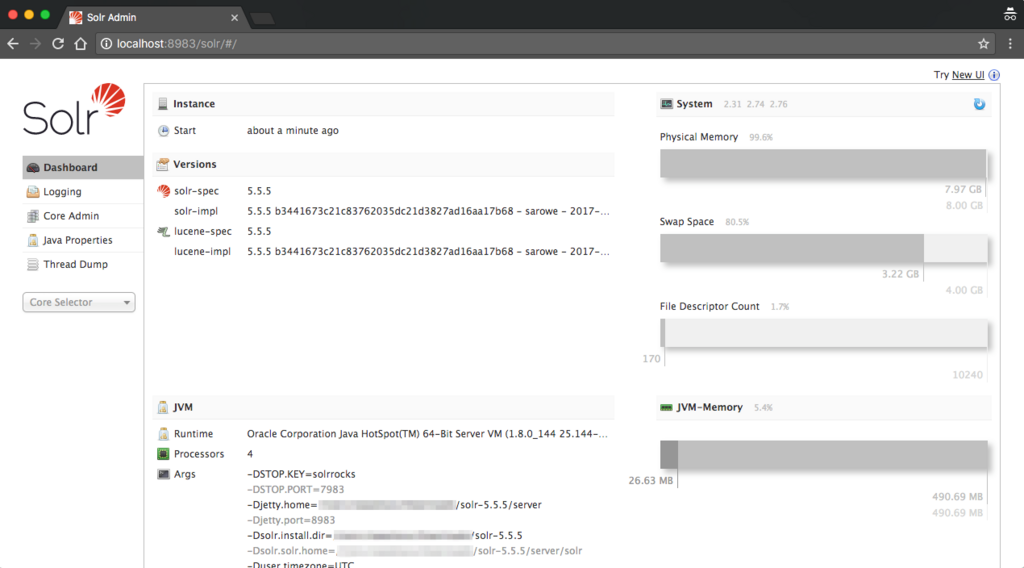Click the Args terminal icon

163,474
